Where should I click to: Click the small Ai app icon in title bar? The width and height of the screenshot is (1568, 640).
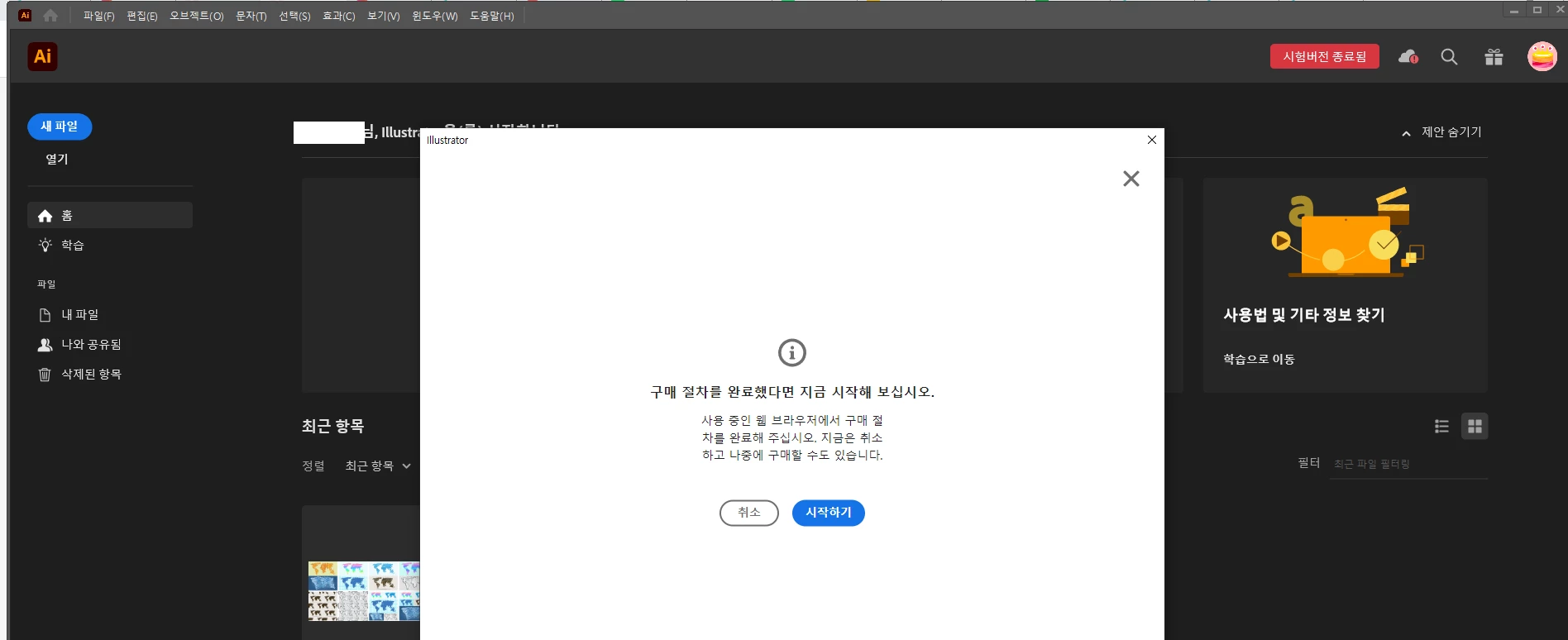(25, 15)
